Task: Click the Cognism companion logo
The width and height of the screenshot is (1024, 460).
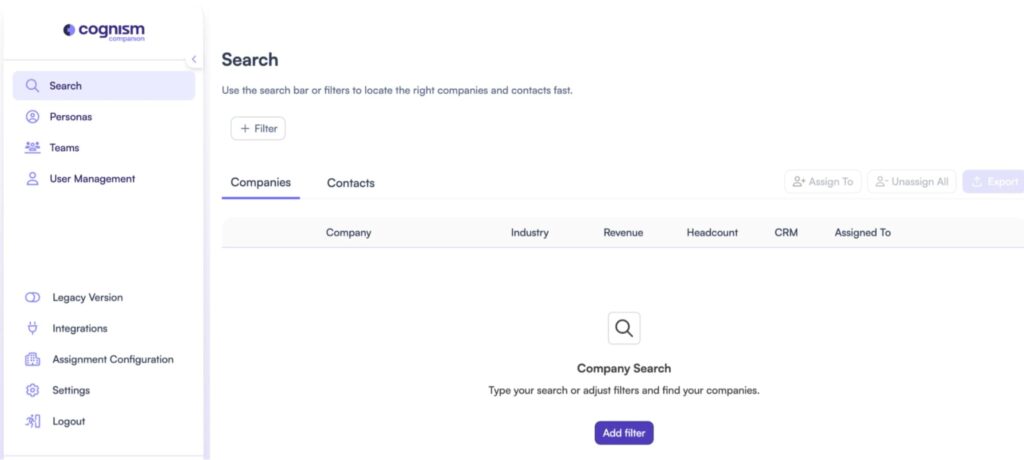Action: pyautogui.click(x=104, y=32)
